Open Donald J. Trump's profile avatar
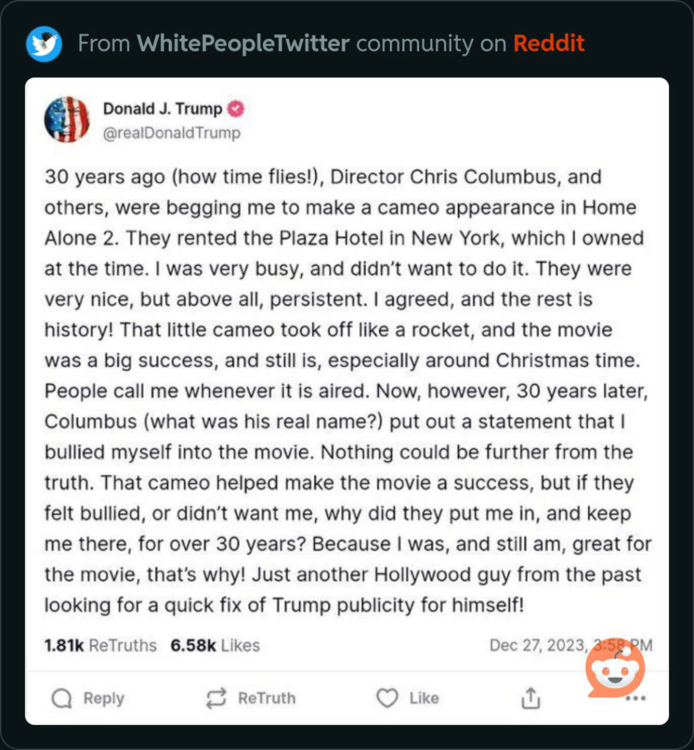Screen dimensions: 694x750 tap(68, 120)
